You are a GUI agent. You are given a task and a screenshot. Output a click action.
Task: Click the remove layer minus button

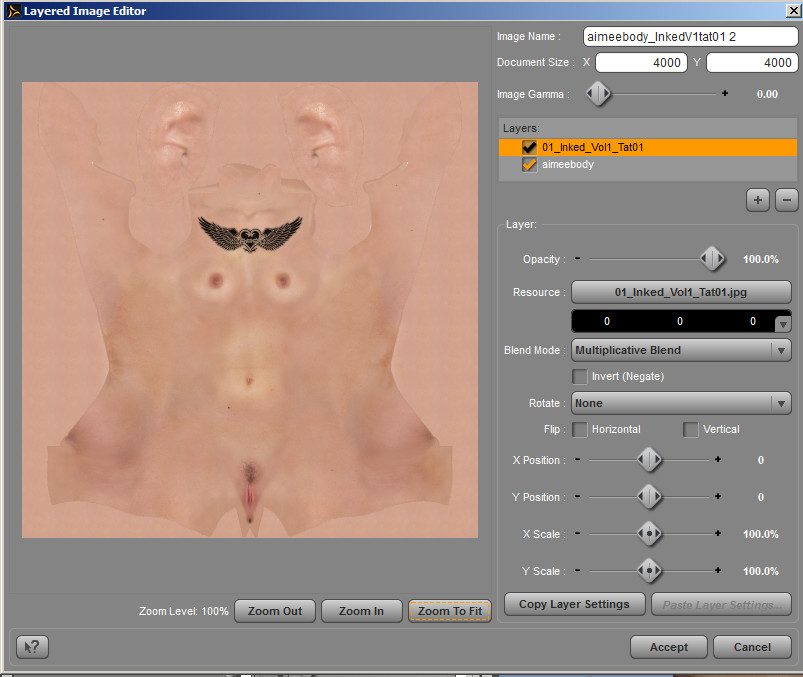pyautogui.click(x=787, y=200)
